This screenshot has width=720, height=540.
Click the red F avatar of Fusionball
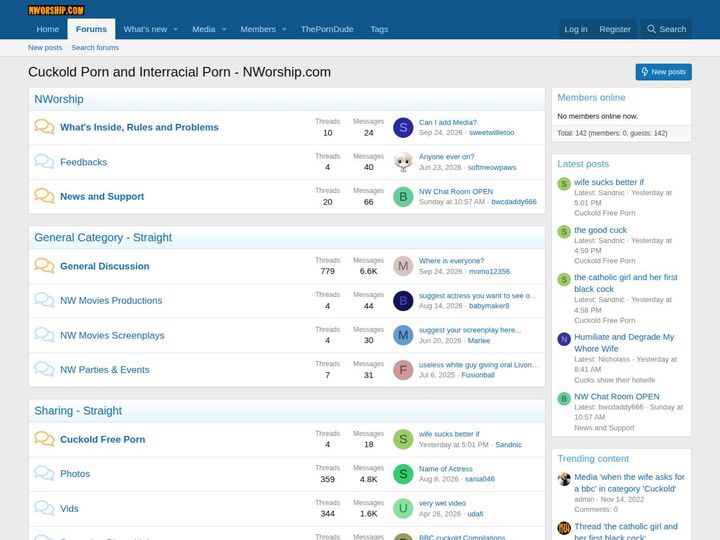tap(403, 370)
